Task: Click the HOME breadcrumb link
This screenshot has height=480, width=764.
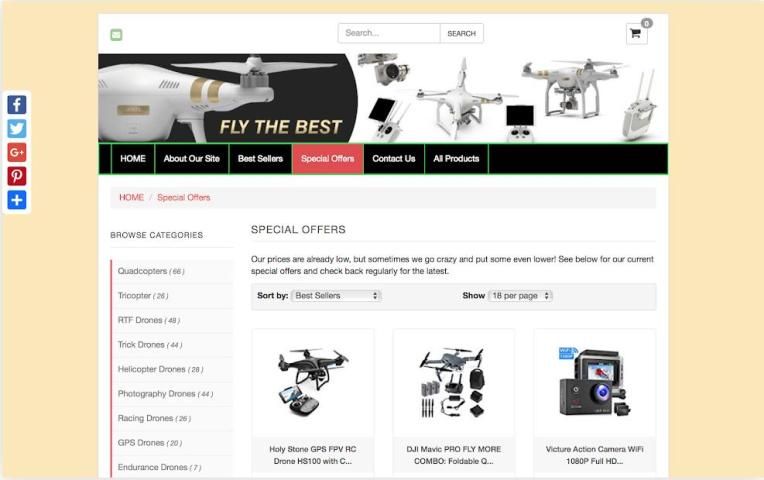Action: point(132,197)
